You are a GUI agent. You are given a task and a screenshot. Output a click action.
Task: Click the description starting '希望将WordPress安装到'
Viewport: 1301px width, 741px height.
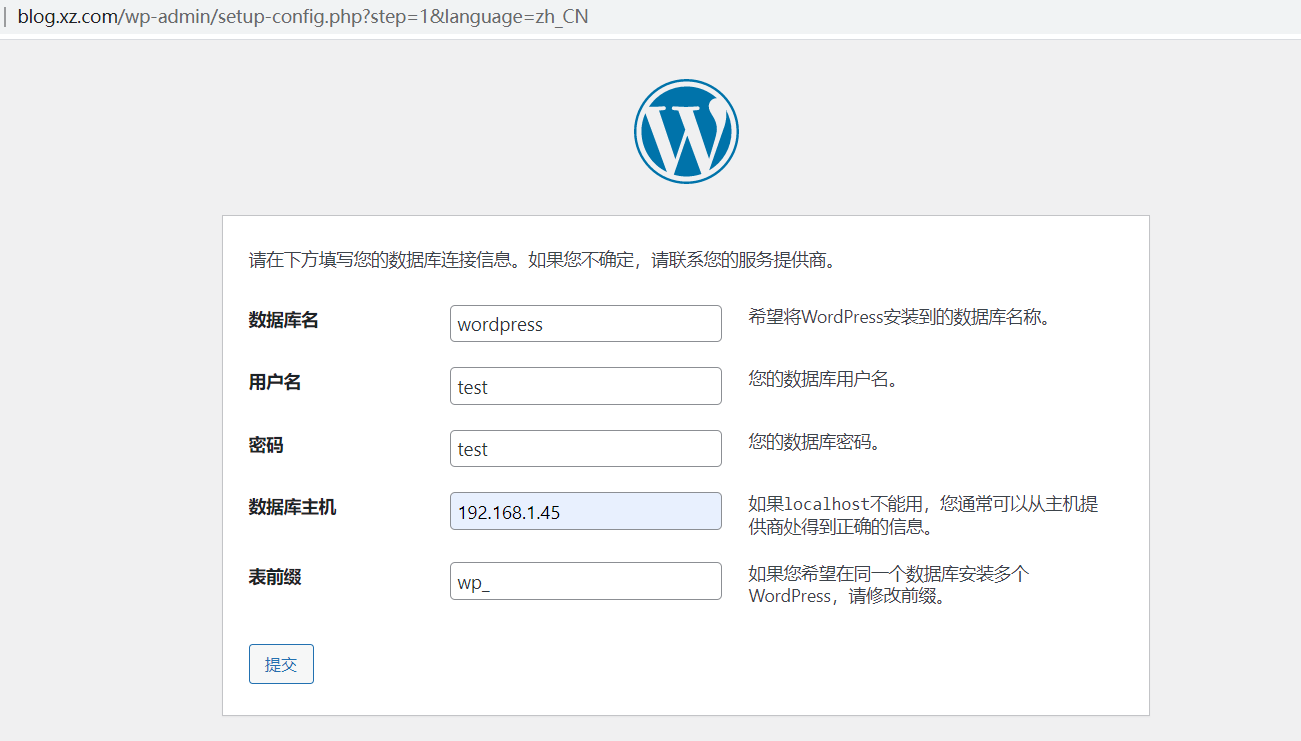point(903,318)
